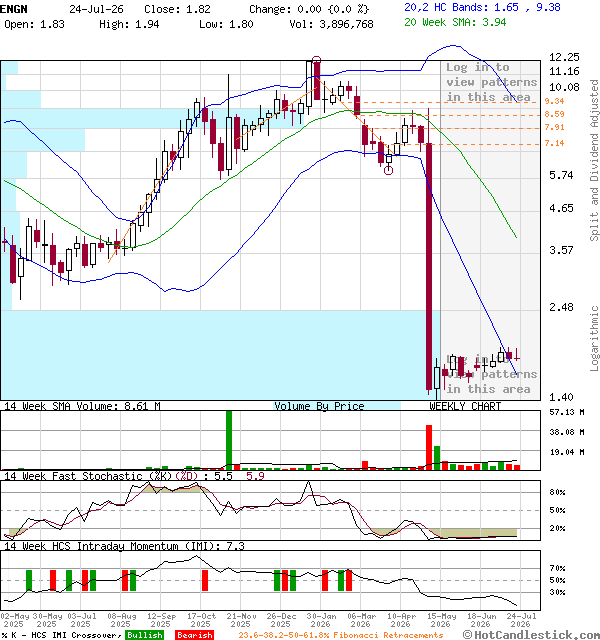
Task: Click the upper 'Log in to view patterns' text
Action: (x=491, y=82)
